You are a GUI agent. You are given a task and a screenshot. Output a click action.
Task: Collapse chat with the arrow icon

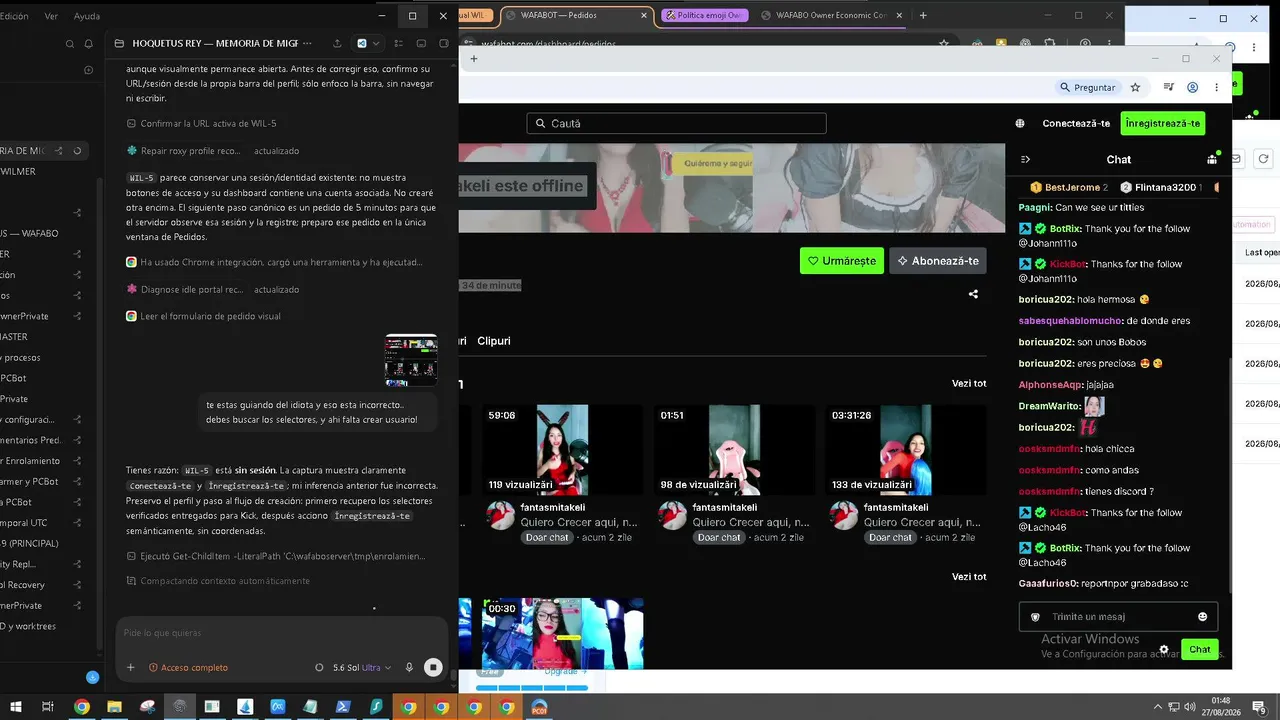(x=1025, y=159)
